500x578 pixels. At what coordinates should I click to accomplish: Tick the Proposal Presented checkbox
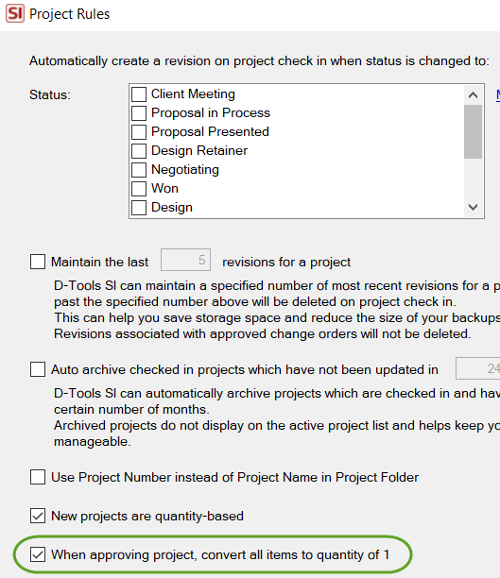[139, 132]
